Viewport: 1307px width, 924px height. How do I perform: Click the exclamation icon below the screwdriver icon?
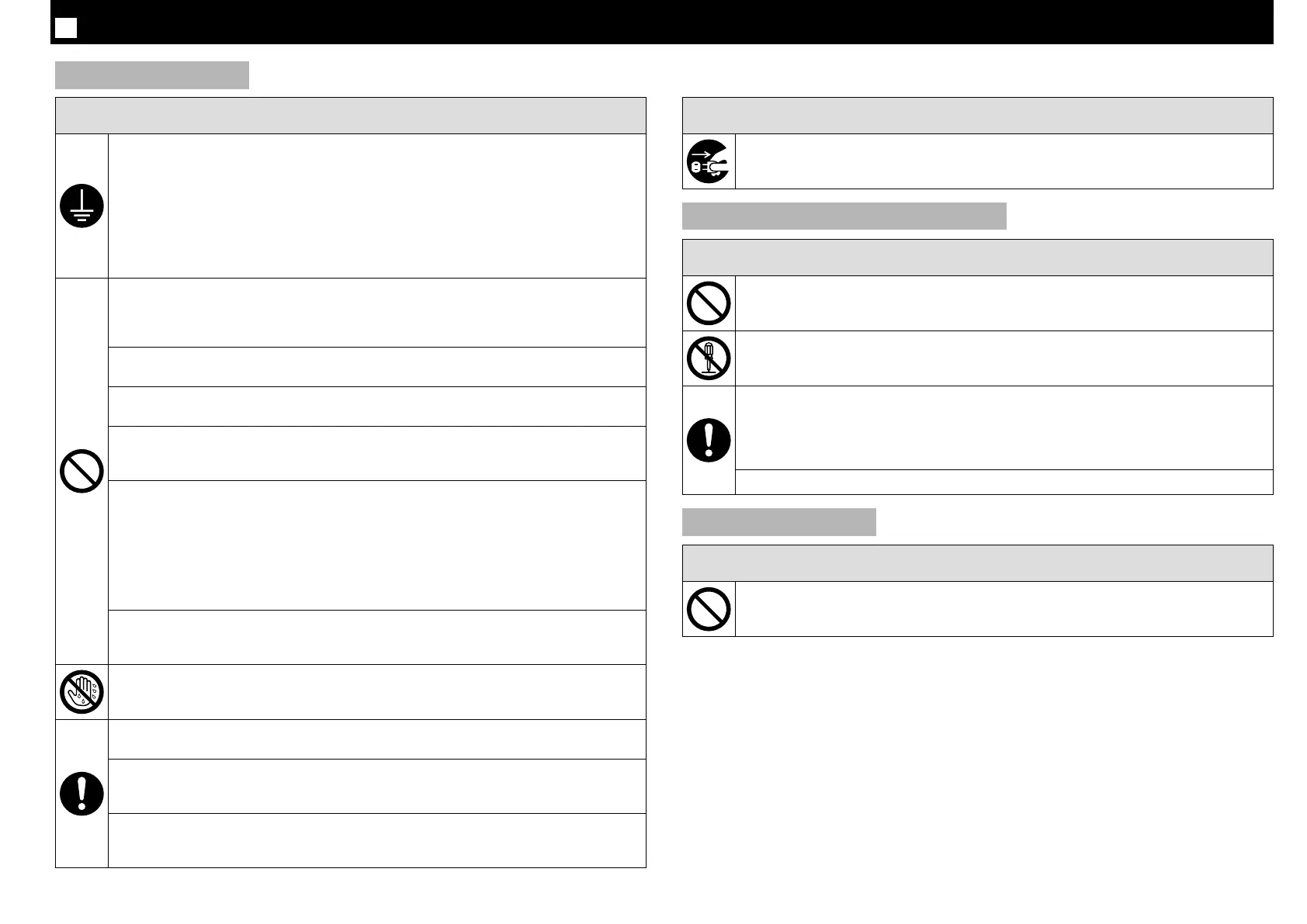pos(709,440)
